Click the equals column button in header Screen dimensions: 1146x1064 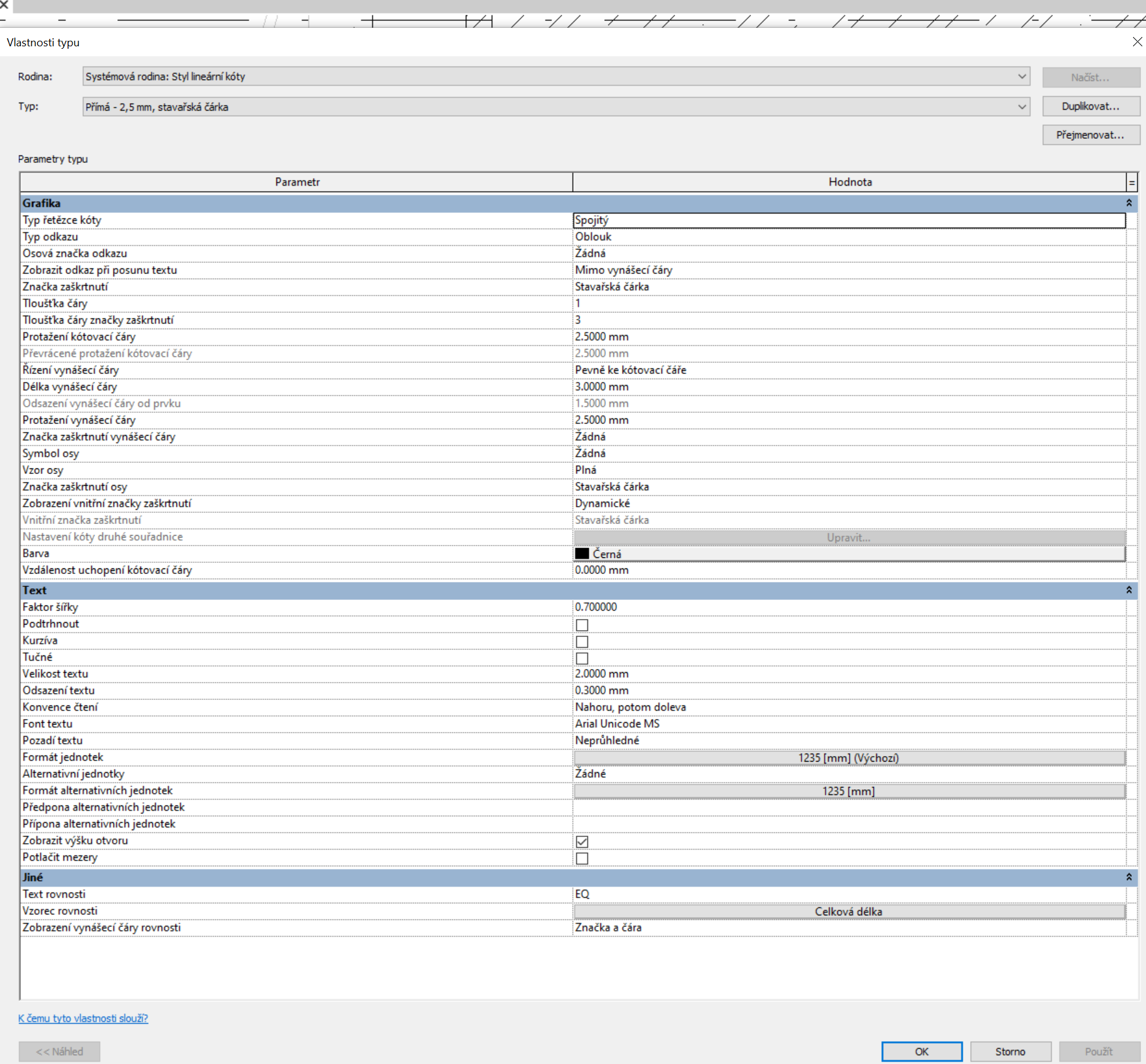click(x=1132, y=182)
